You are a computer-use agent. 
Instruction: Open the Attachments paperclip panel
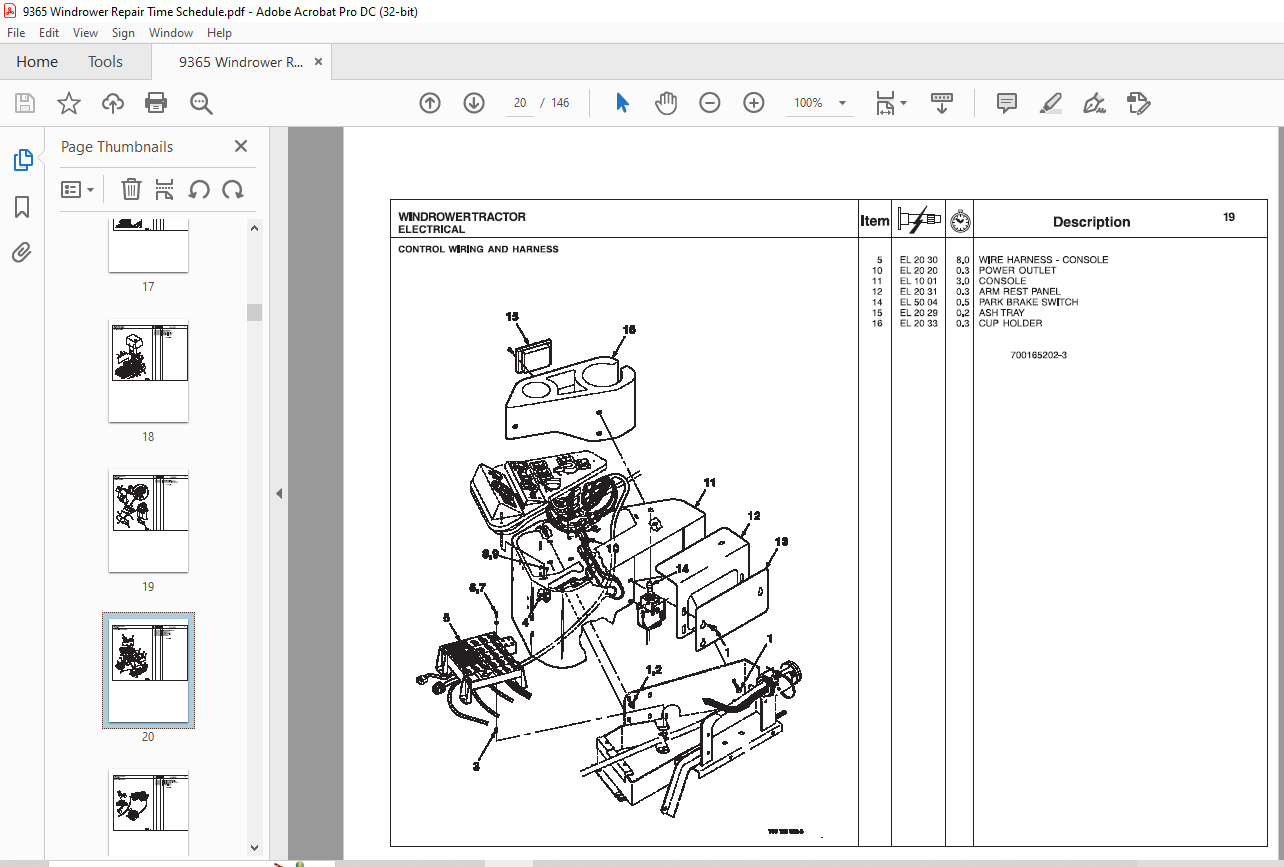coord(22,252)
